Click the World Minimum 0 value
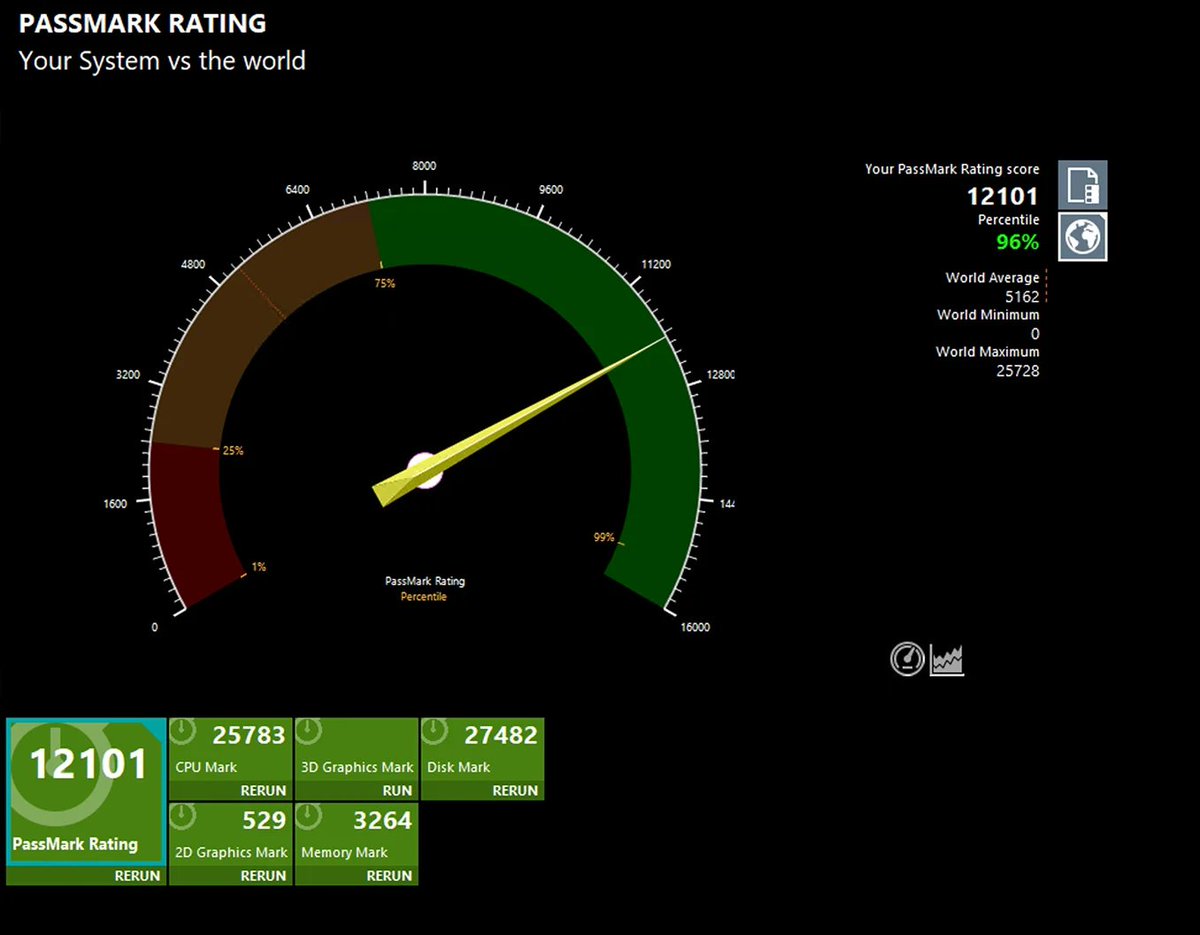The width and height of the screenshot is (1200, 935). 1035,334
